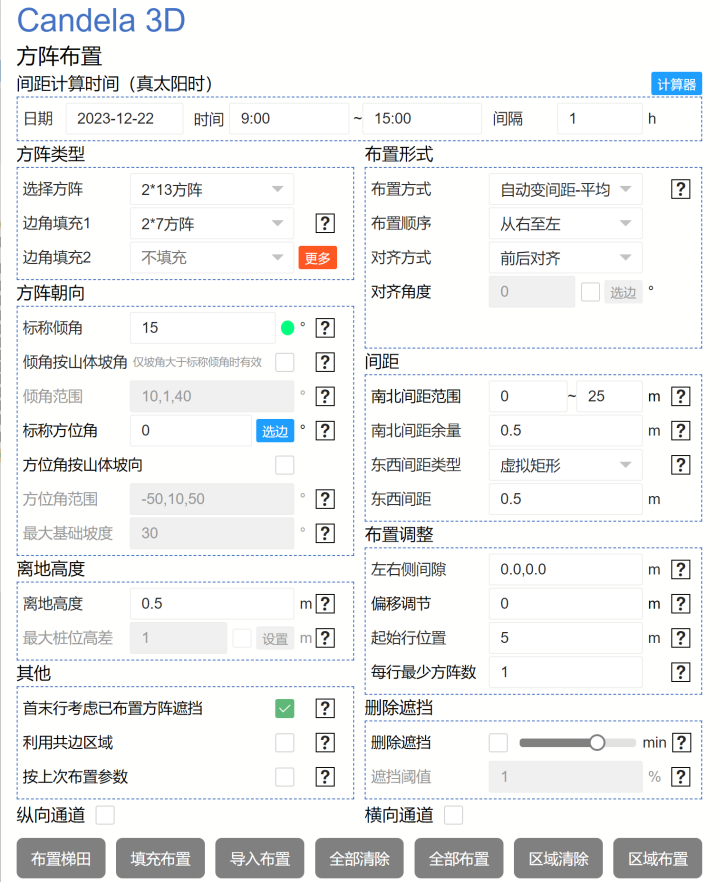Click the question mark beside 偏移调节

[681, 604]
